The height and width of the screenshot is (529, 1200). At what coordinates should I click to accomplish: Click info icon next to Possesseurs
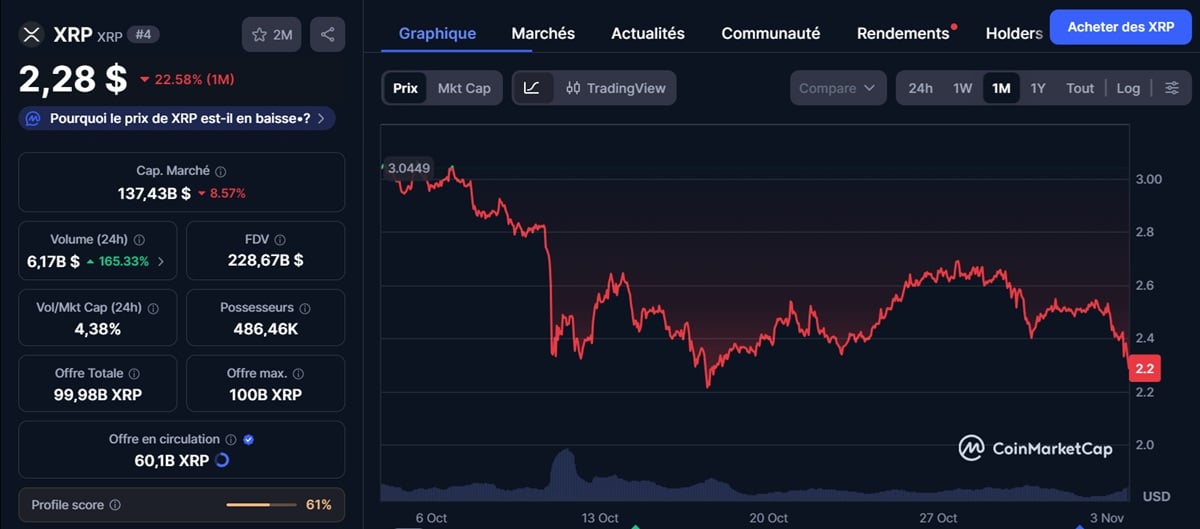point(305,308)
